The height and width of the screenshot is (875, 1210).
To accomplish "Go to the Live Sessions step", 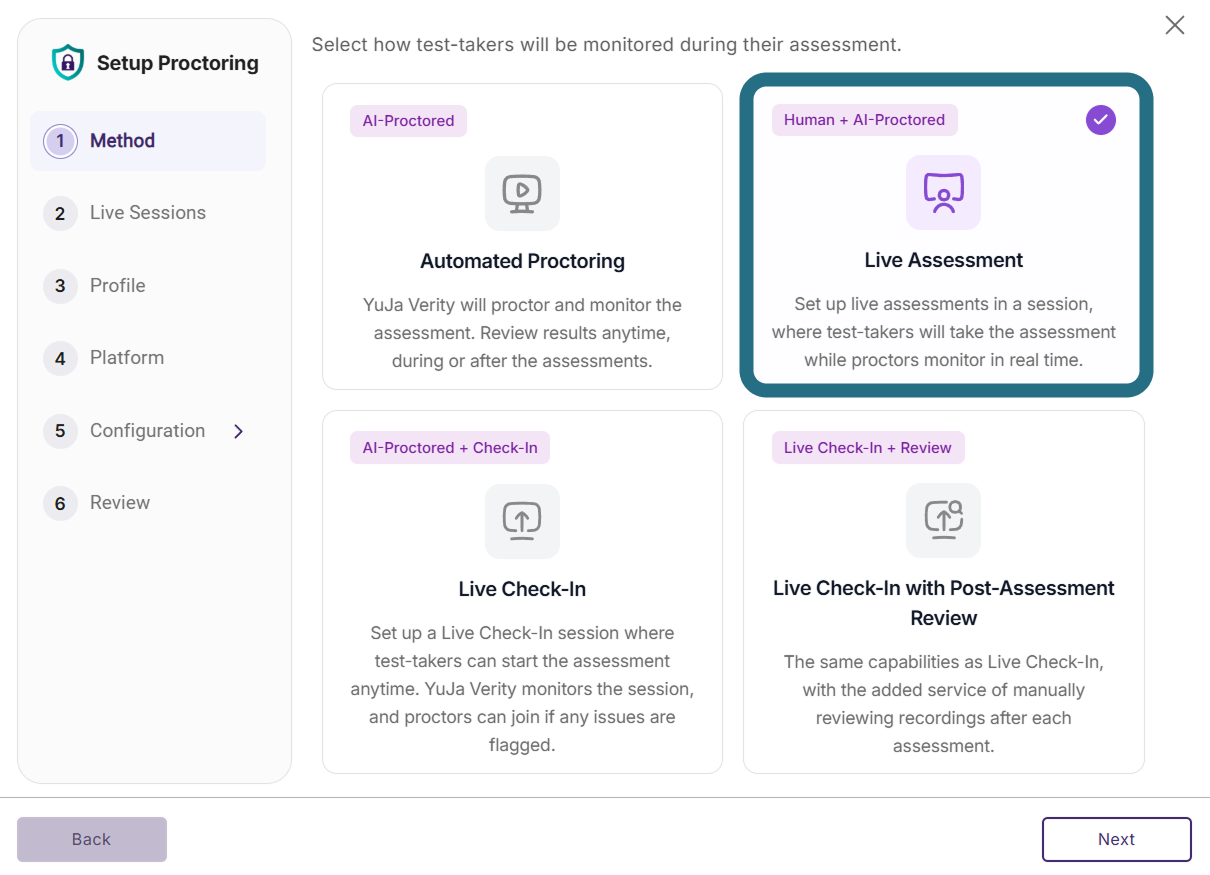I will 148,213.
